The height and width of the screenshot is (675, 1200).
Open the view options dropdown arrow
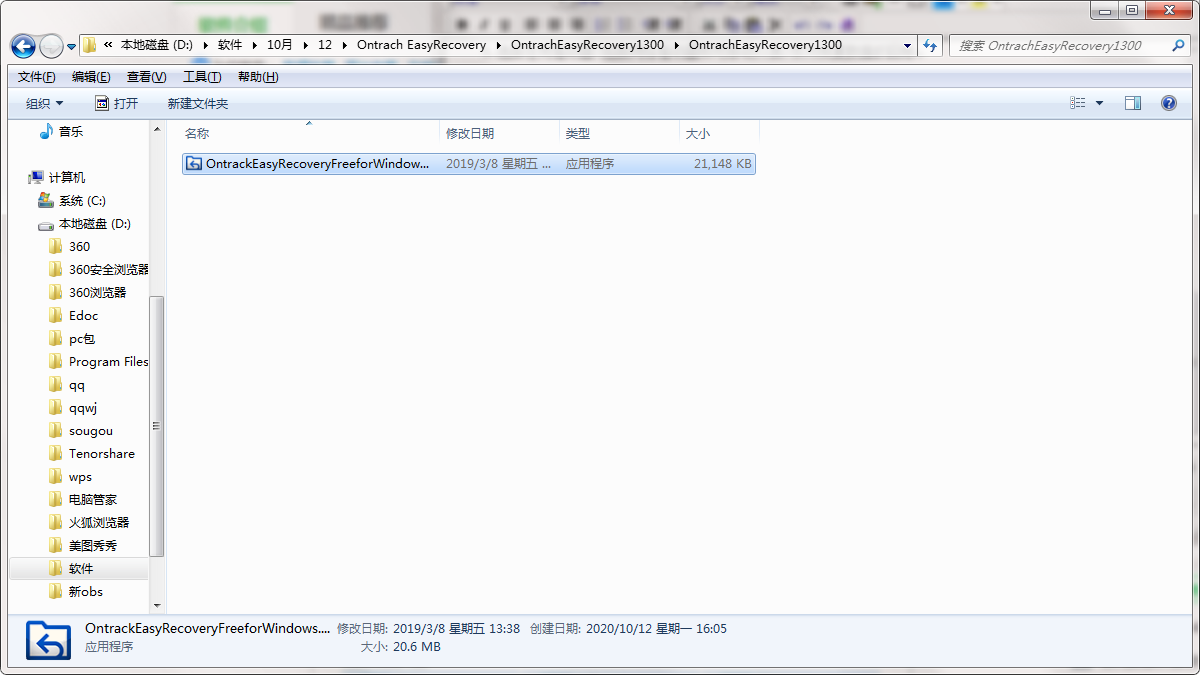(x=1099, y=103)
